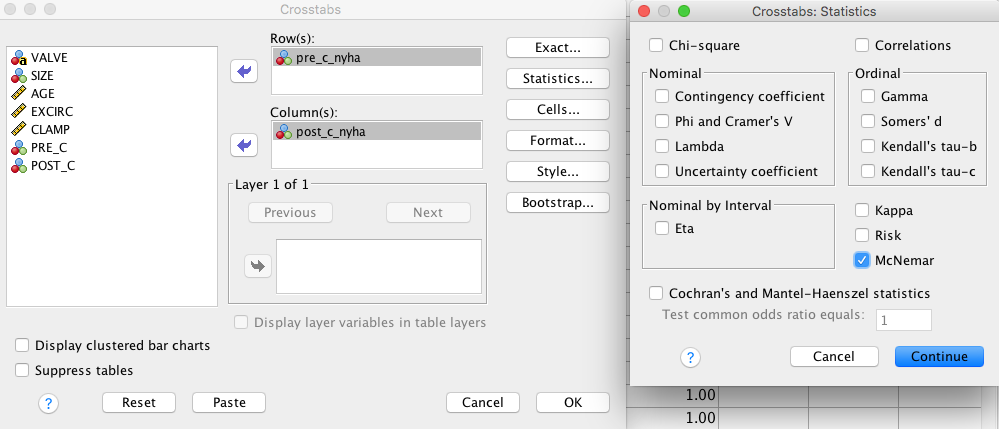Open help in the Crosstabs main dialog
Image resolution: width=999 pixels, height=429 pixels.
pyautogui.click(x=48, y=402)
